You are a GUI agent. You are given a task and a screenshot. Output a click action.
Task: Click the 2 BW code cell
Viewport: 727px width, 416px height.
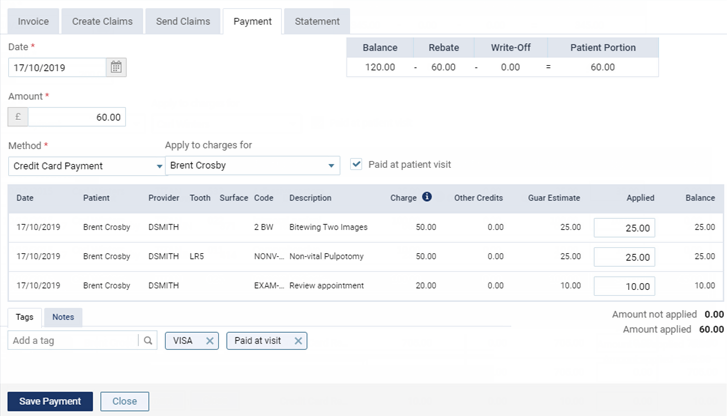point(263,227)
